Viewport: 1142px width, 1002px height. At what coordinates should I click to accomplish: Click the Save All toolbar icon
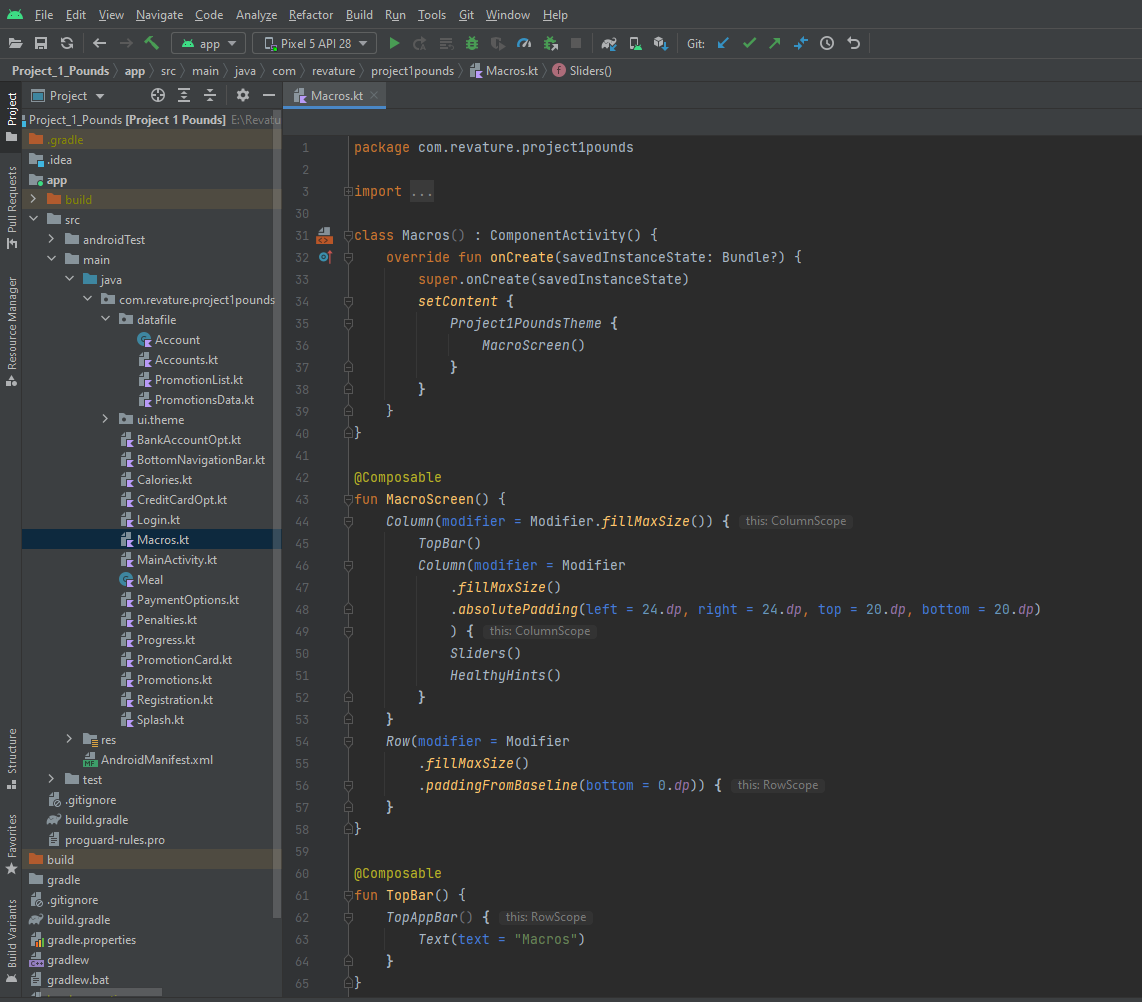click(x=41, y=44)
